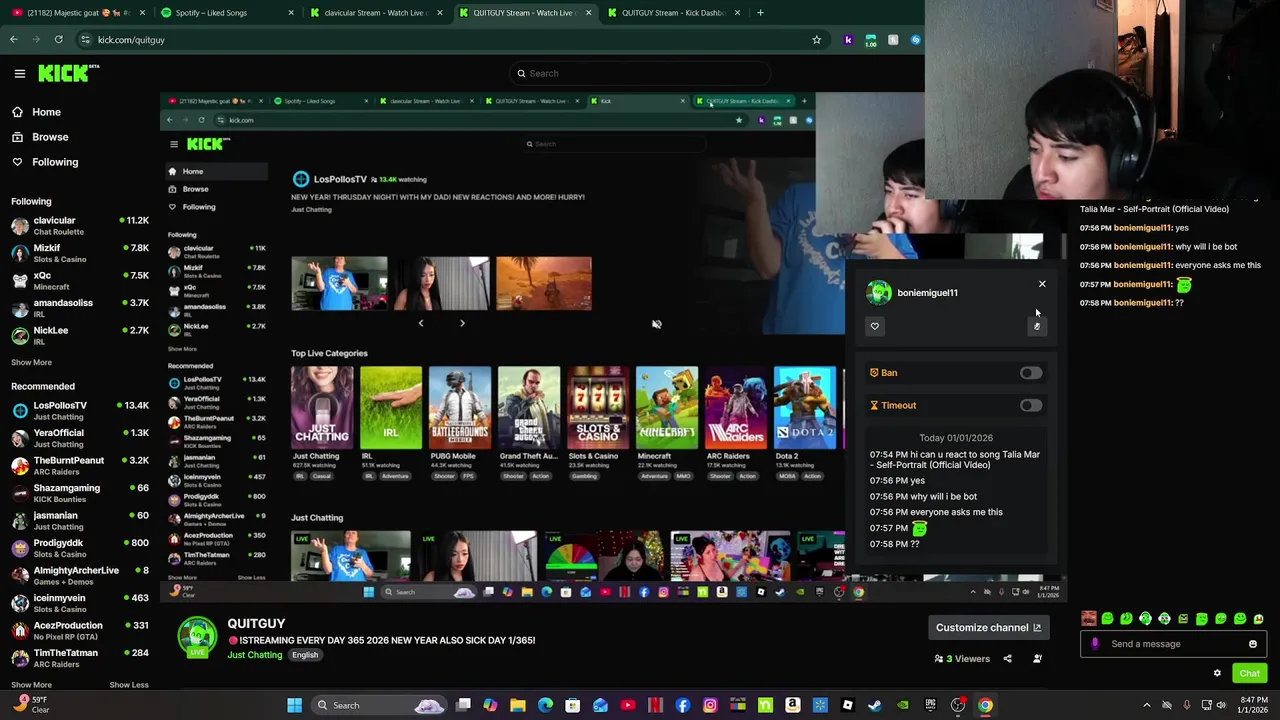Go back with the browser back arrow
Viewport: 1280px width, 720px height.
[13, 40]
